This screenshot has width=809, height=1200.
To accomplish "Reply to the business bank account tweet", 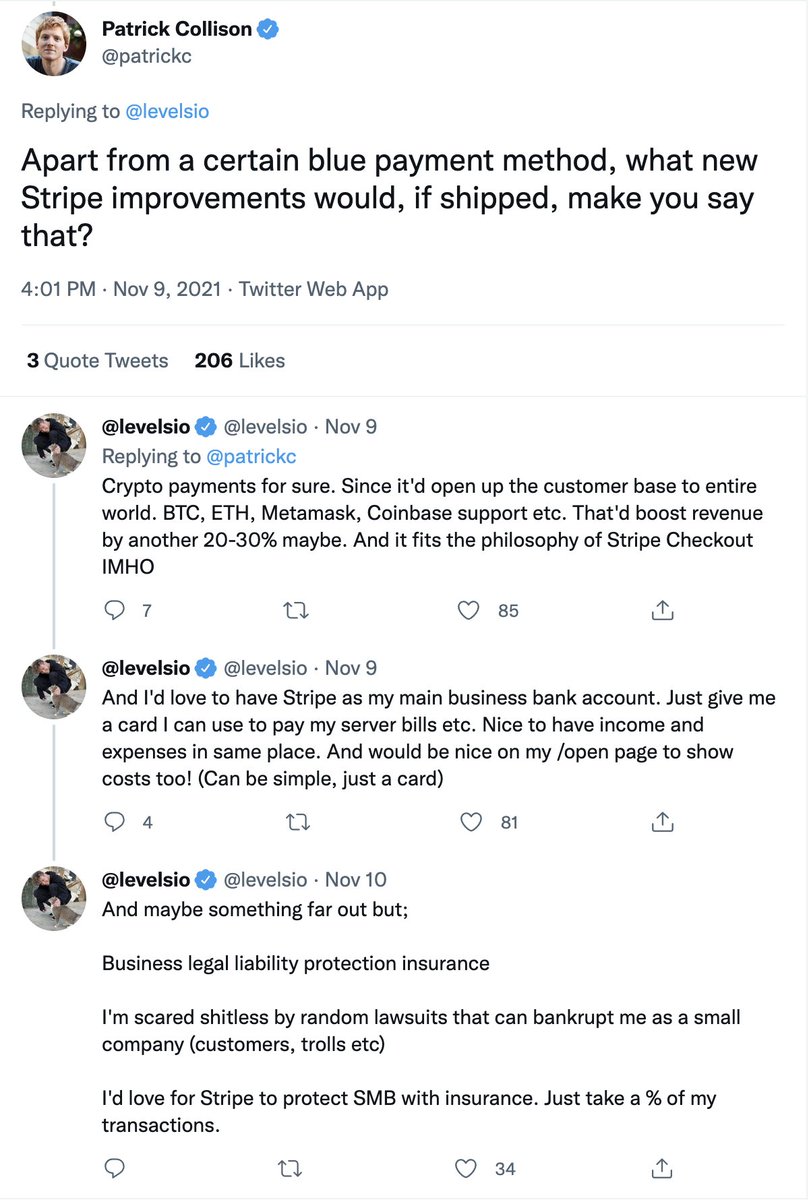I will (x=115, y=822).
